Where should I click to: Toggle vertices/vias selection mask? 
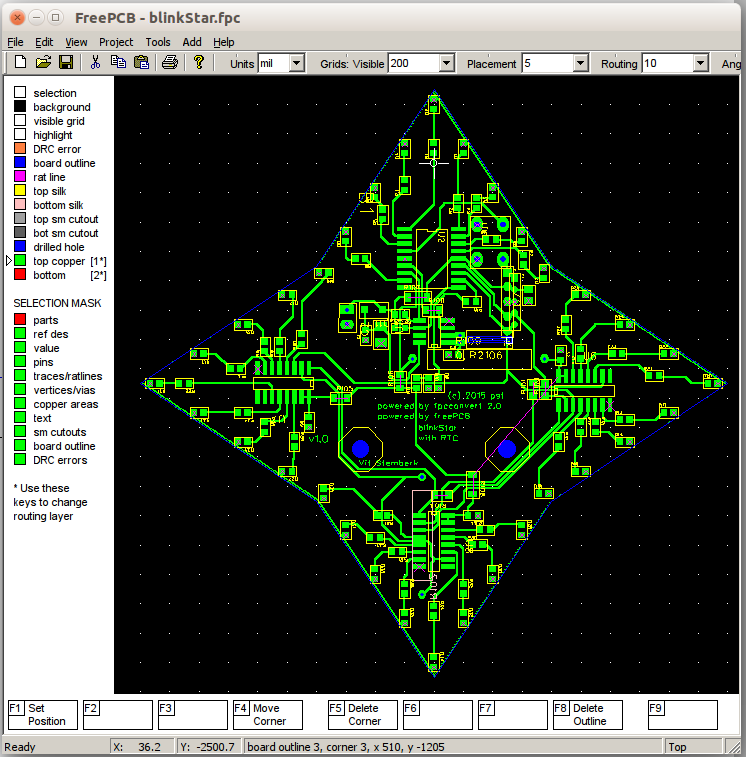coord(20,389)
